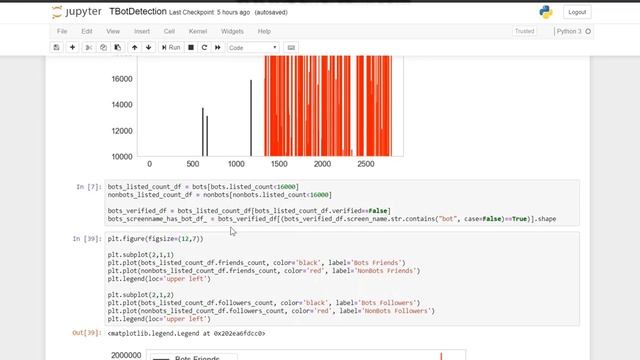The image size is (640, 360).
Task: Open the Insert menu
Action: pos(142,31)
